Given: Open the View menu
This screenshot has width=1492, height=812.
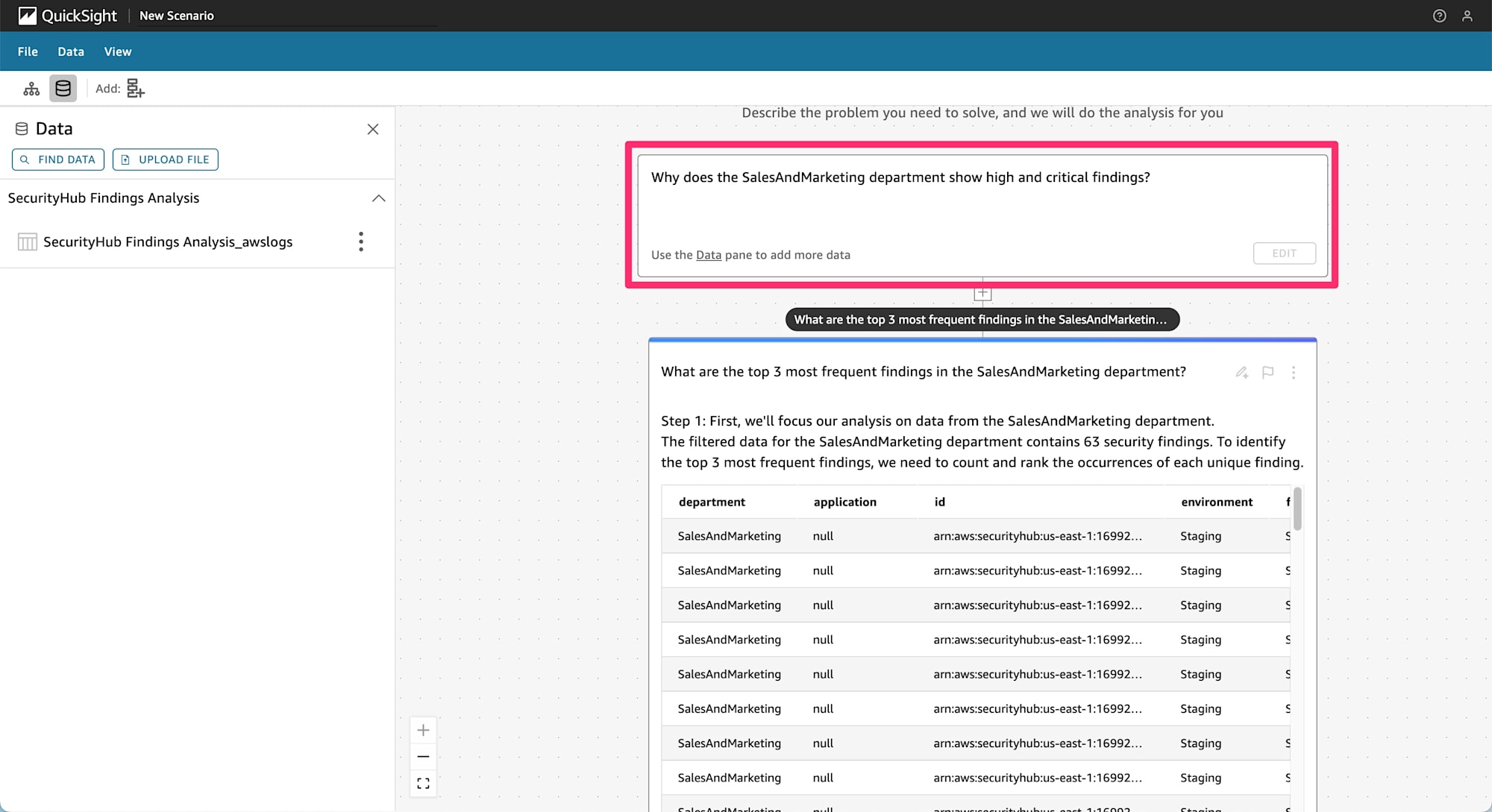Looking at the screenshot, I should (x=118, y=51).
